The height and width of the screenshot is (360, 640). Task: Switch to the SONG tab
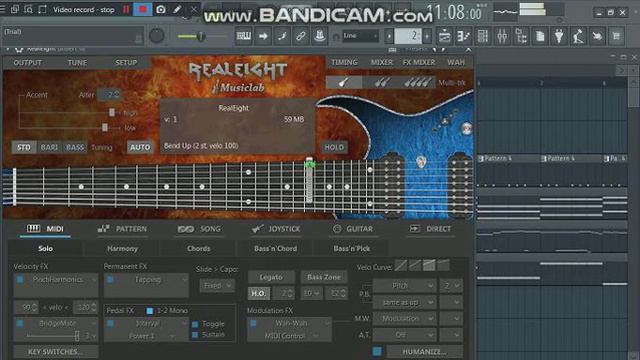[x=199, y=229]
